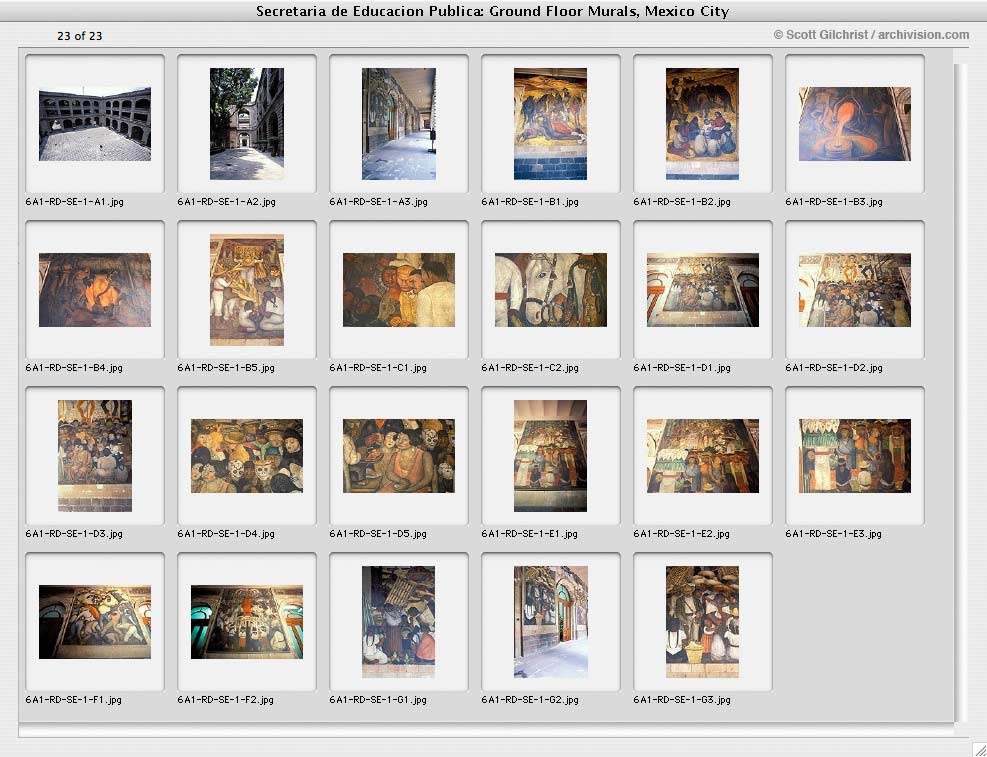Viewport: 987px width, 757px height.
Task: Click the filename label 6A1-RD-SE-1-E3.jpg
Action: 833,534
